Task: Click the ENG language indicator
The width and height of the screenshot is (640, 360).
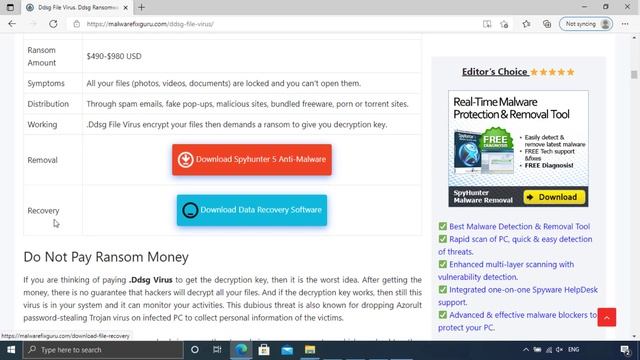Action: point(573,350)
